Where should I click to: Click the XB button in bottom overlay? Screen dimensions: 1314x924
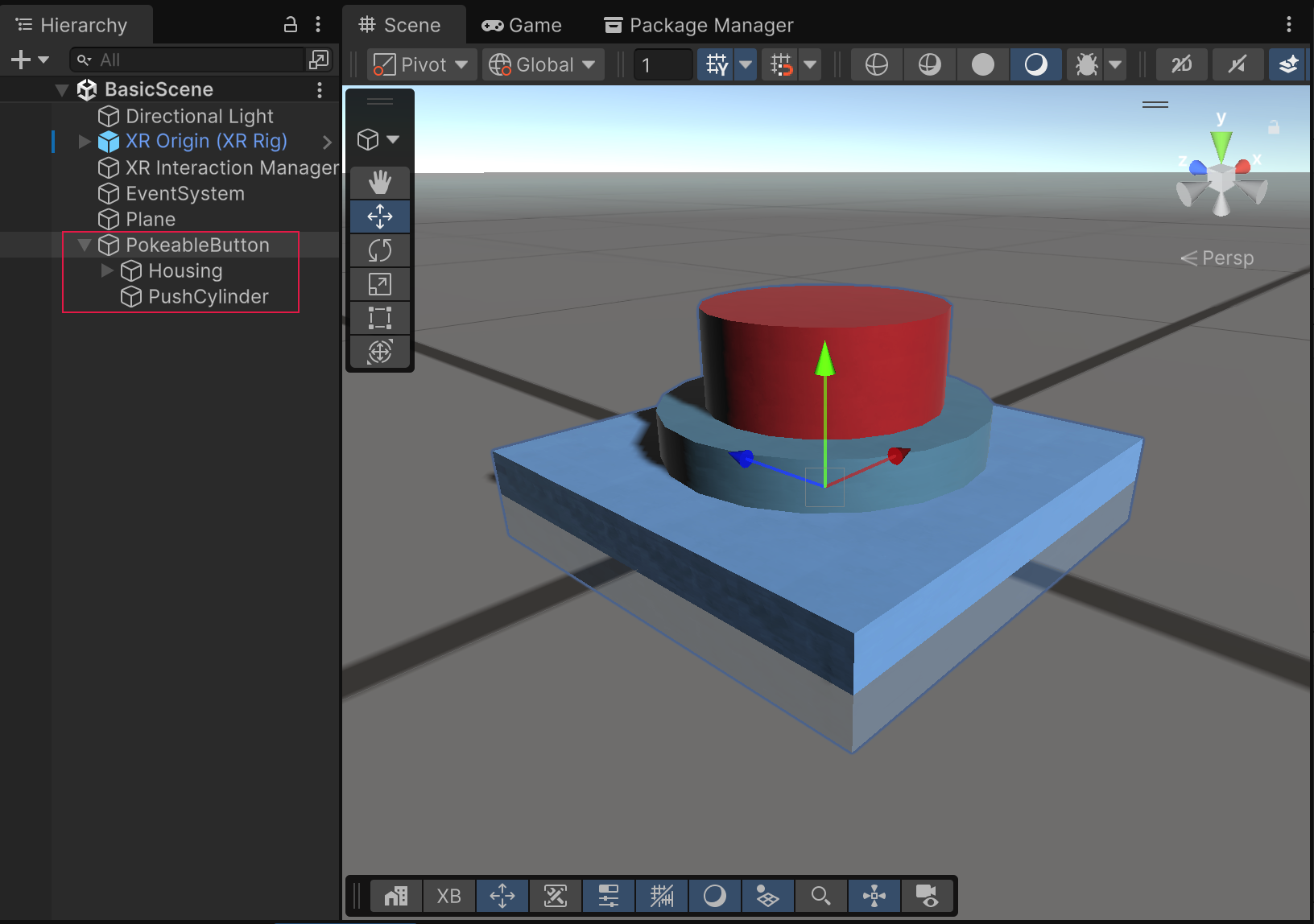pyautogui.click(x=448, y=896)
